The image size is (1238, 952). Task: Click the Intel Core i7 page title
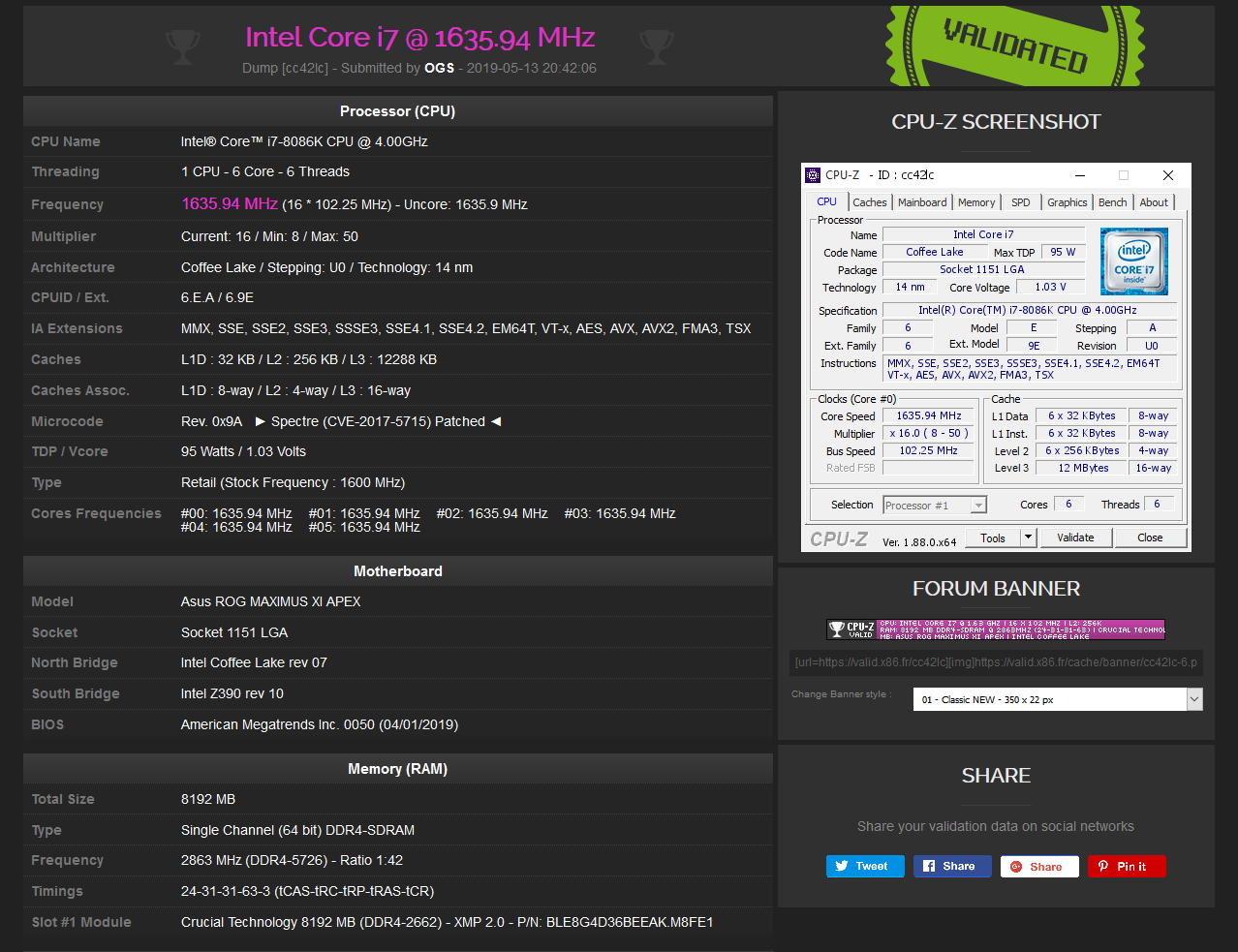[x=419, y=38]
